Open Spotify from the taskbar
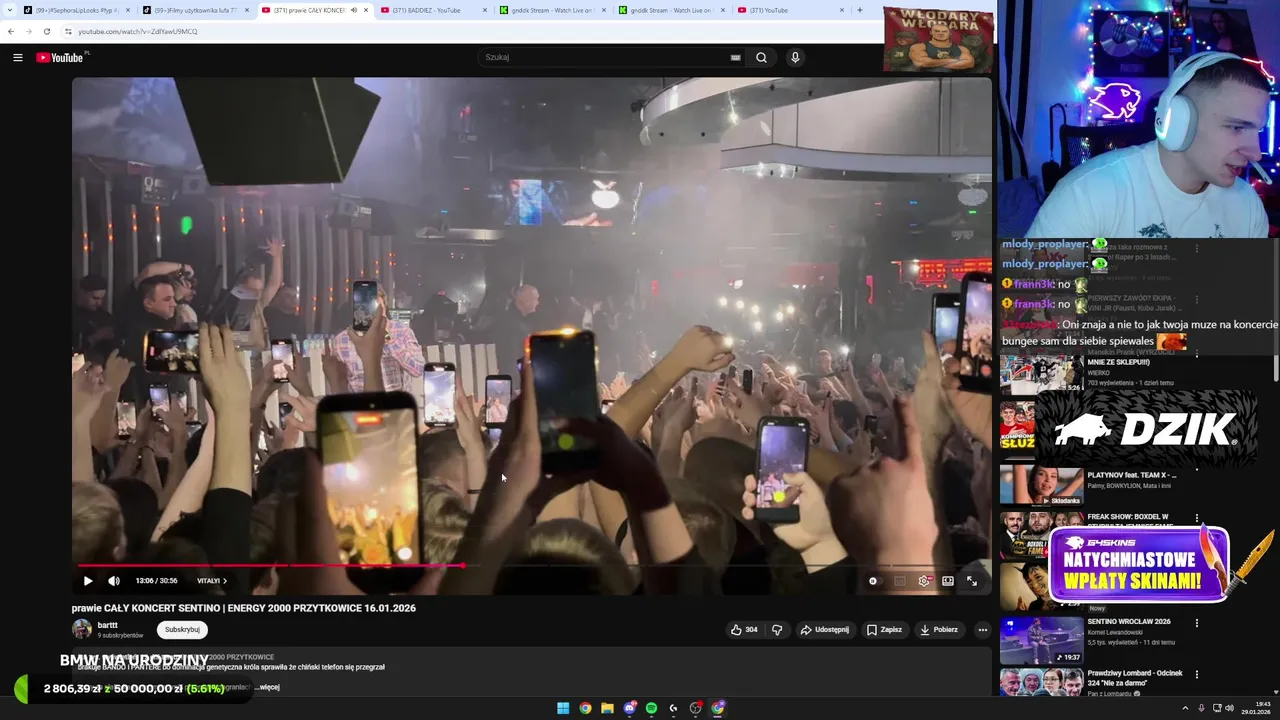Viewport: 1280px width, 720px height. [x=651, y=708]
